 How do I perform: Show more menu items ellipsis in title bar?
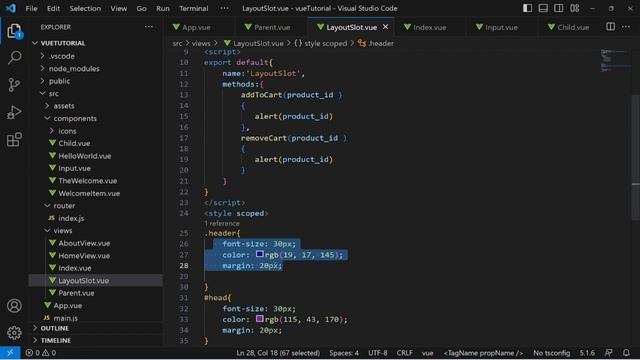click(x=224, y=8)
